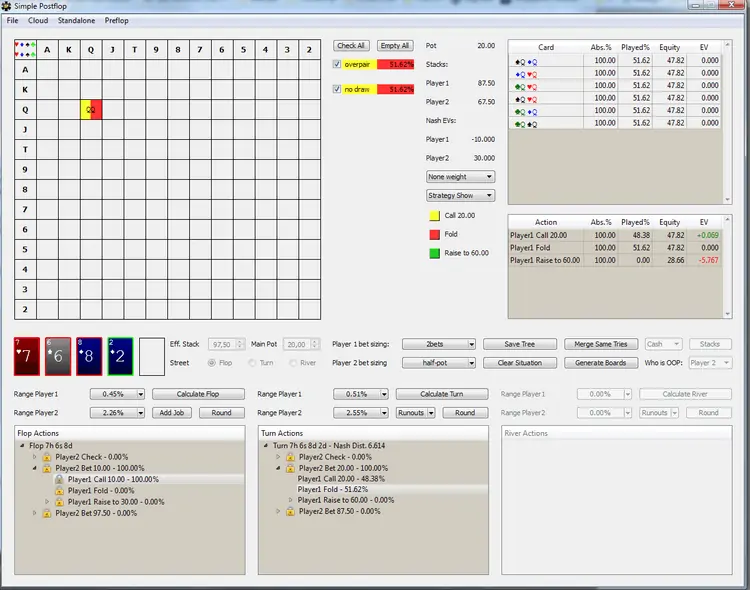750x590 pixels.
Task: Open the turn Runouts dropdown
Action: pyautogui.click(x=416, y=412)
